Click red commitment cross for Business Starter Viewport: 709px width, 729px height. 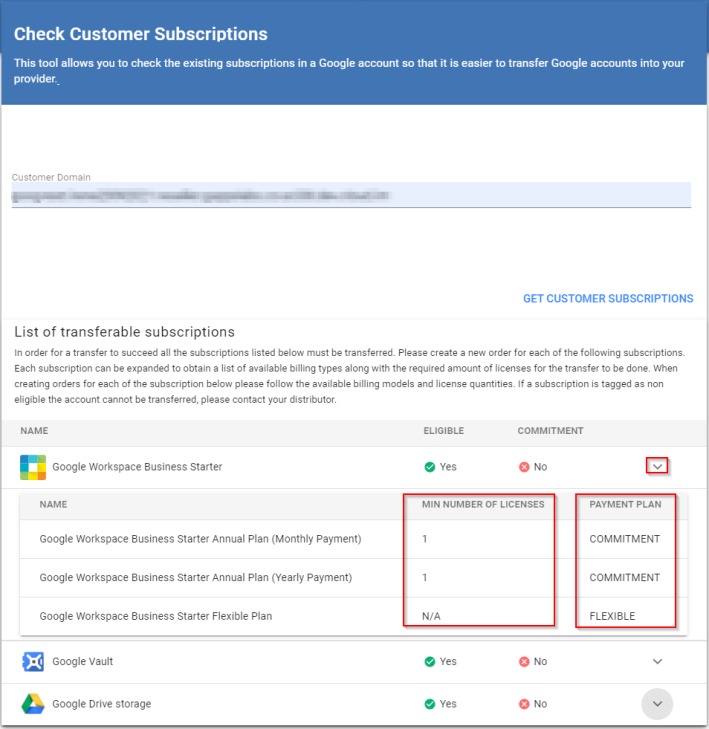click(x=524, y=467)
